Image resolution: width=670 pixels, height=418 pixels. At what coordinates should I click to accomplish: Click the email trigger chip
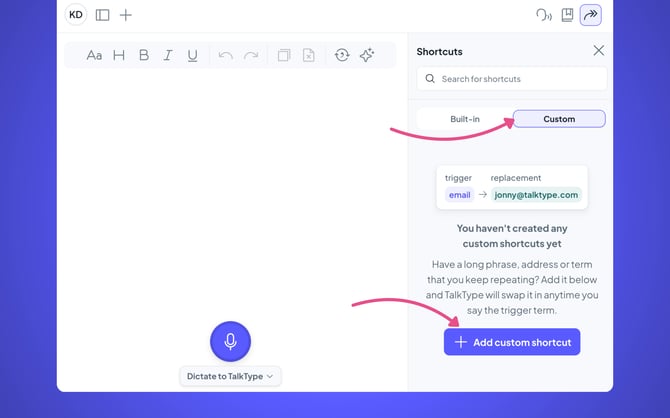(459, 195)
